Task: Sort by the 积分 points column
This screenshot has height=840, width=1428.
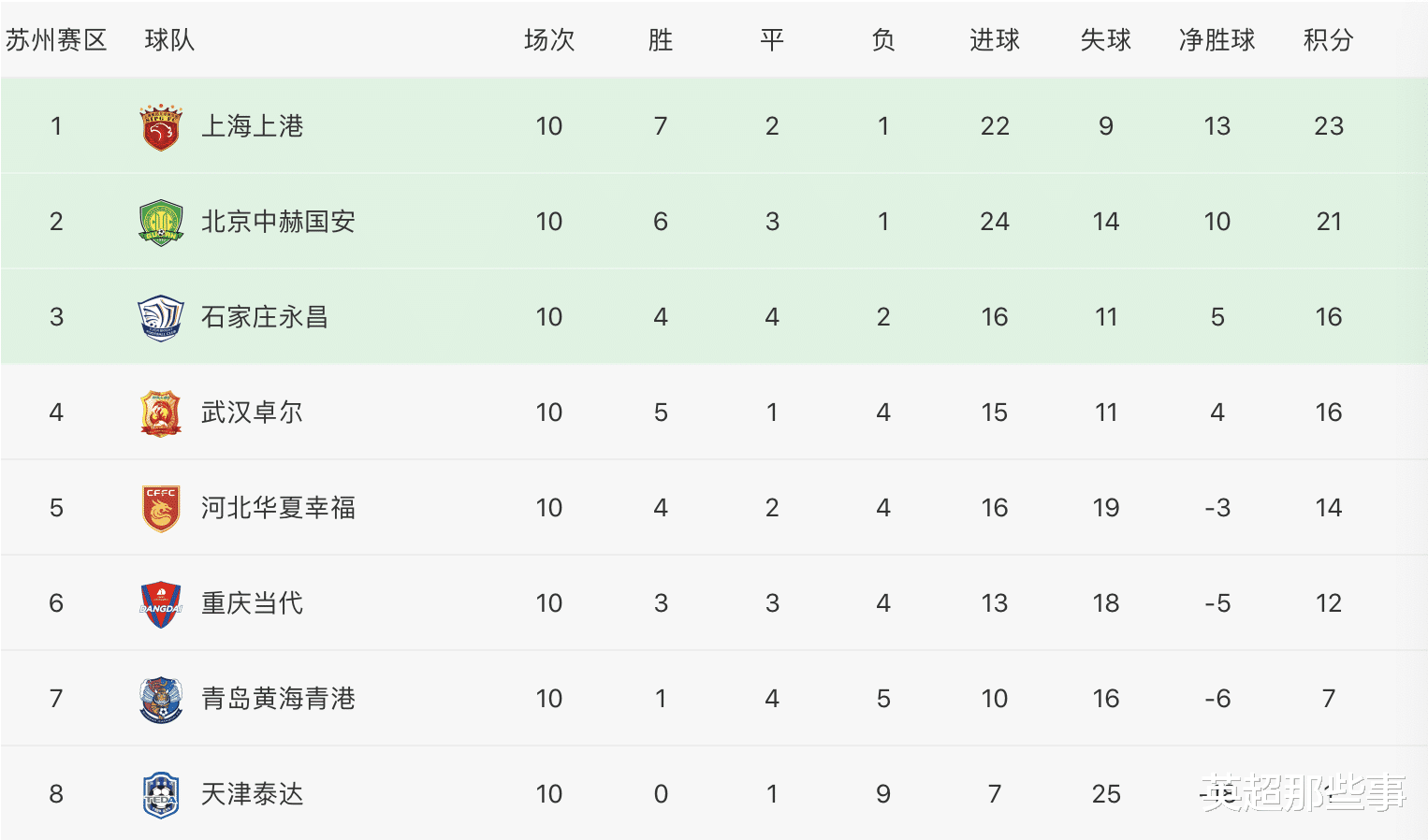Action: pyautogui.click(x=1329, y=40)
